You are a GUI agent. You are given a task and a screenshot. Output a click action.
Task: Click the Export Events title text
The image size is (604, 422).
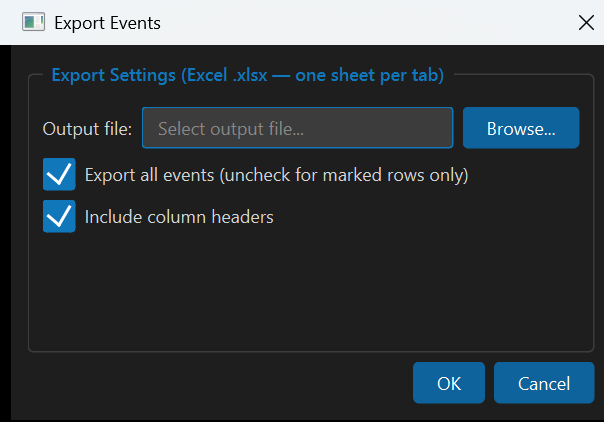(x=107, y=23)
